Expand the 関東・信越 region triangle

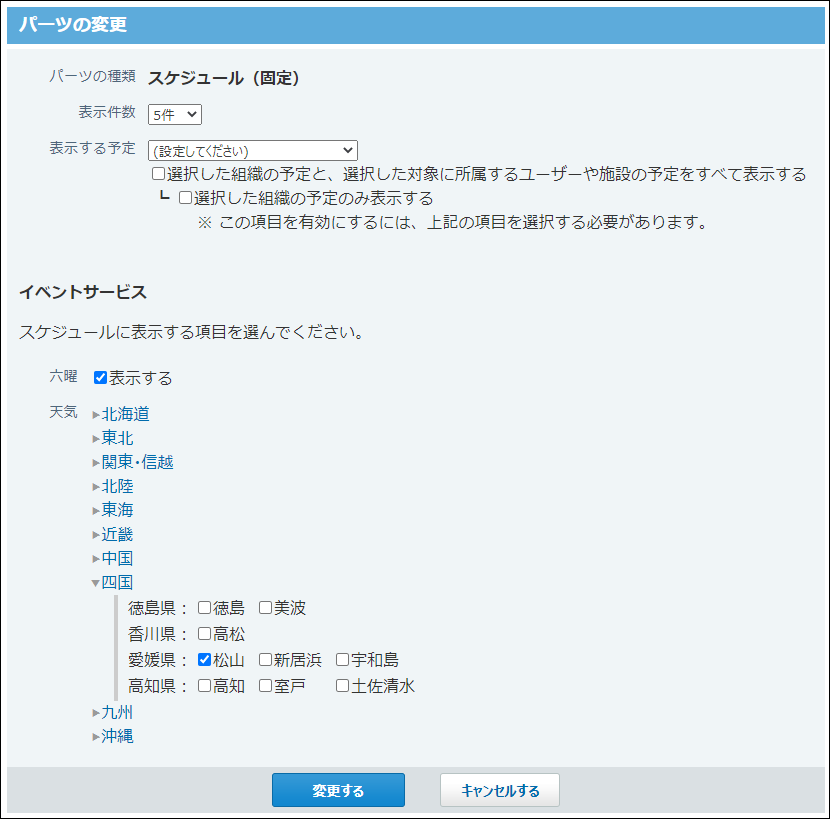click(96, 463)
